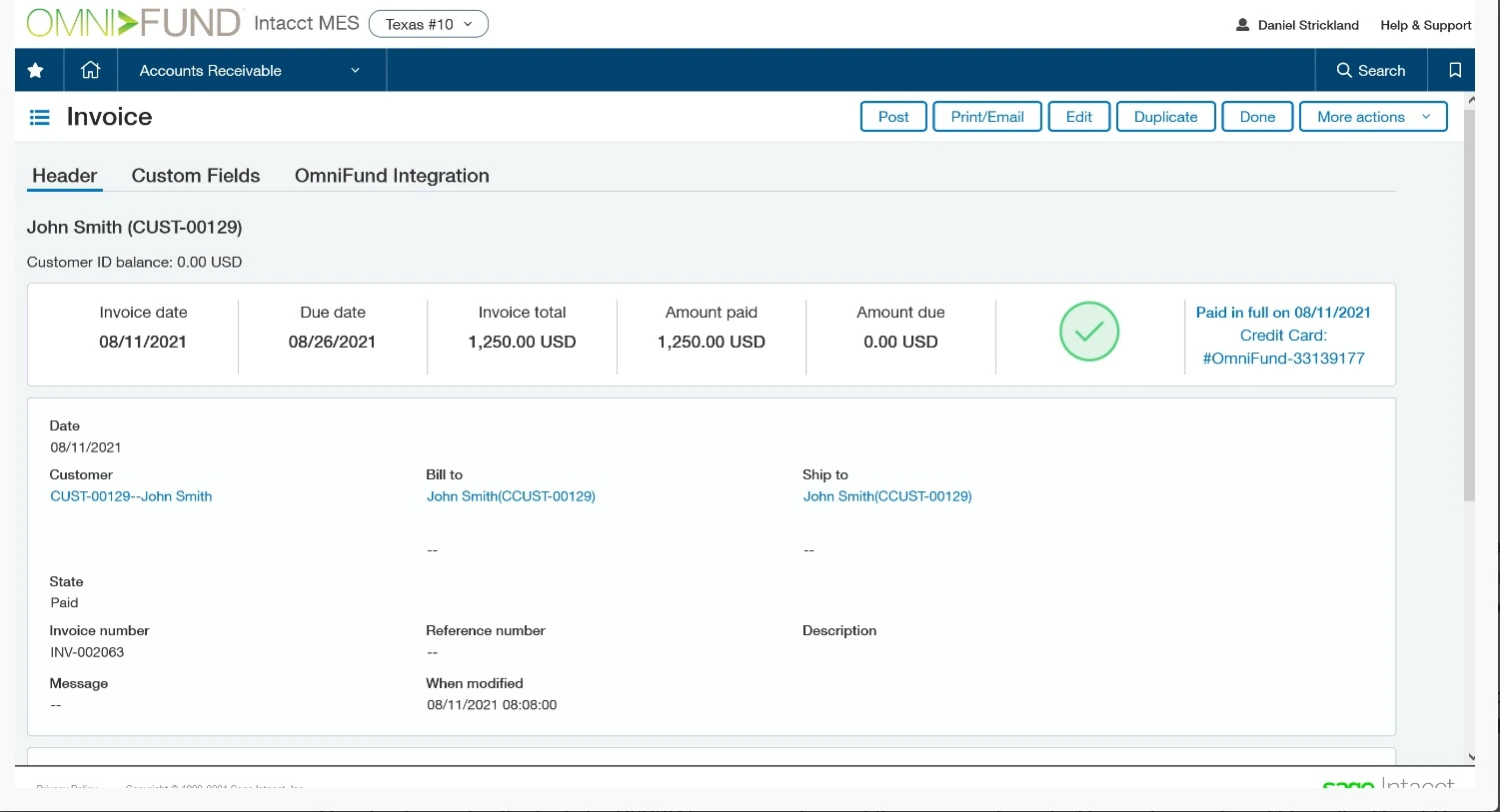Select the Amount due 0.00 USD value
This screenshot has height=812, width=1500.
click(900, 342)
